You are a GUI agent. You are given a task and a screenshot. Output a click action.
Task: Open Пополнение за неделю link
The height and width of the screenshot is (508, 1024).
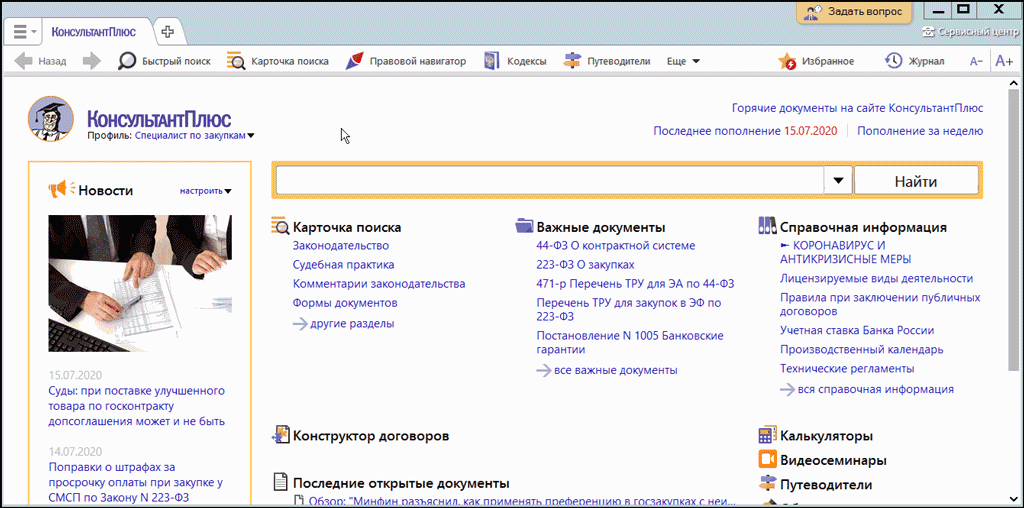(x=920, y=131)
